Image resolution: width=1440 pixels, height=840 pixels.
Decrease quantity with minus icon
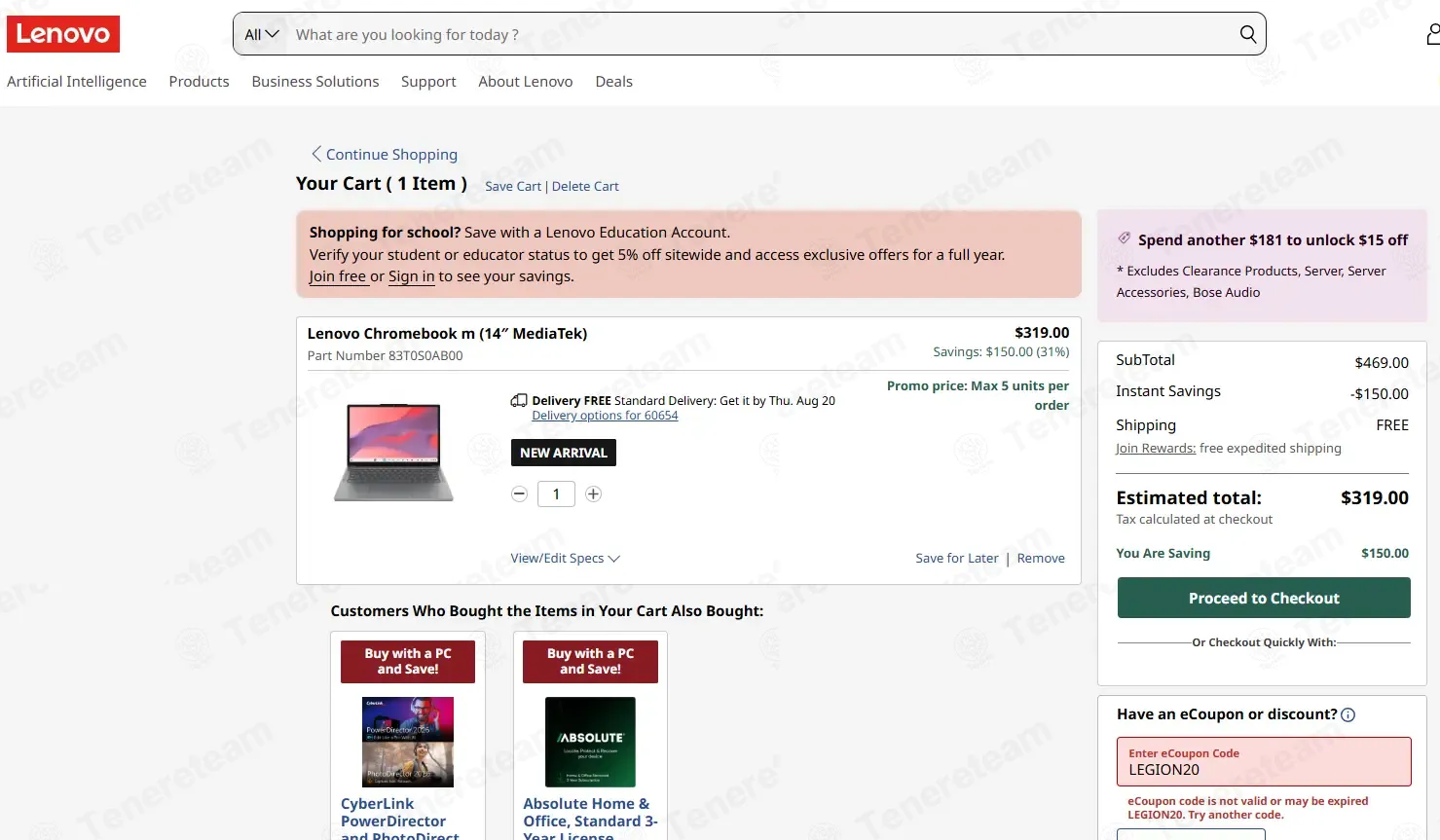[x=519, y=494]
